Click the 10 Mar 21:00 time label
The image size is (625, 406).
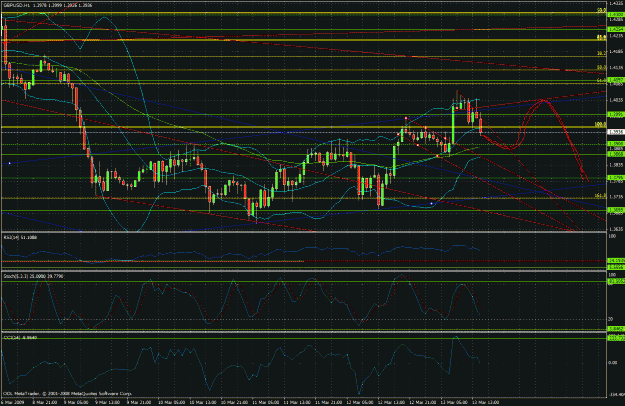coord(234,402)
